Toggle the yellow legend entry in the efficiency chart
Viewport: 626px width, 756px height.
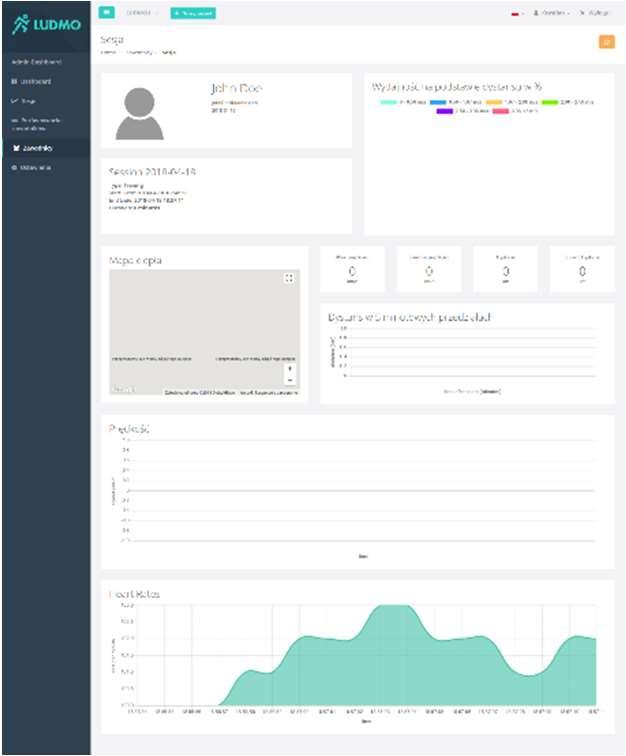[512, 102]
